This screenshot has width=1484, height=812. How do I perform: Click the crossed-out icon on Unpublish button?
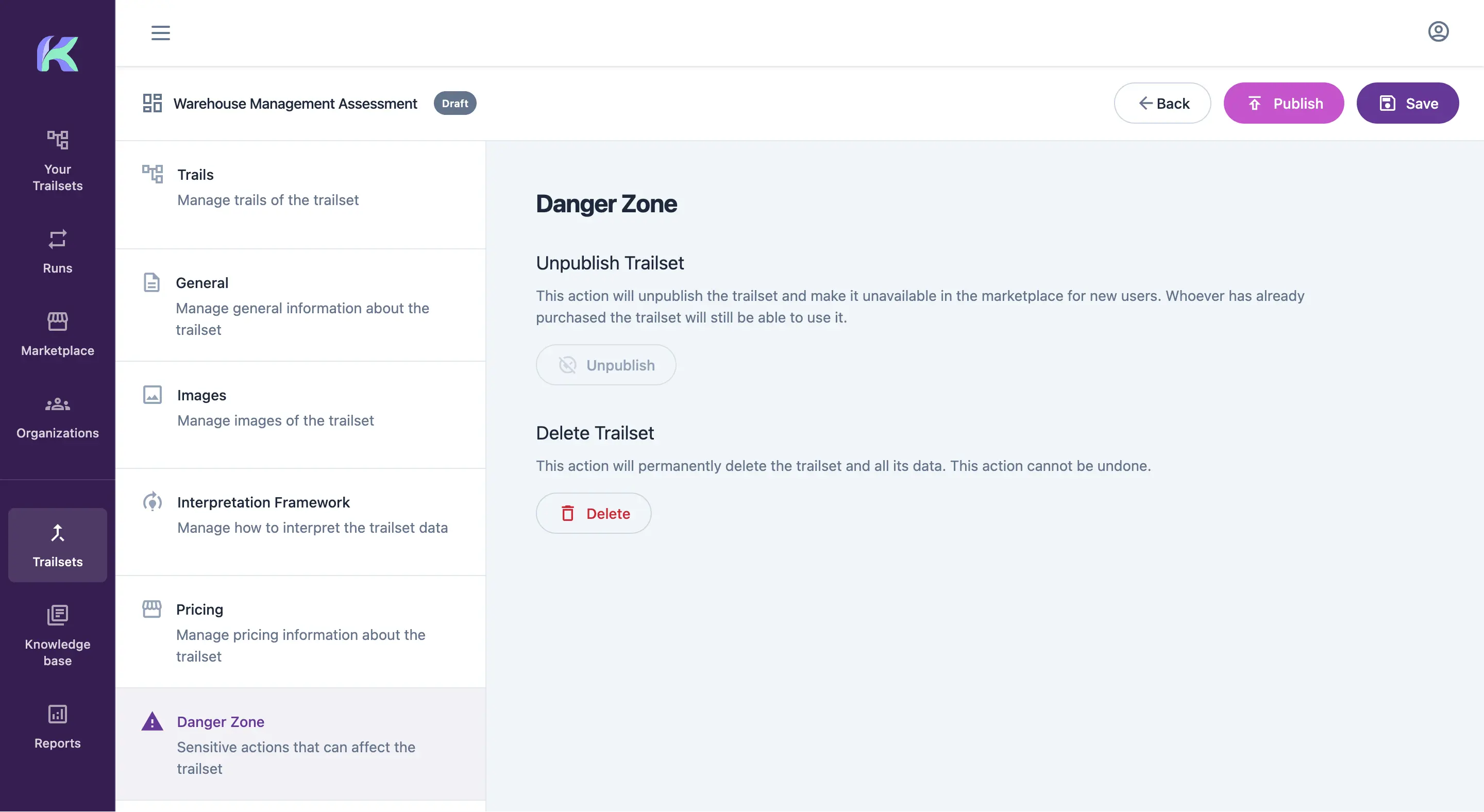567,365
